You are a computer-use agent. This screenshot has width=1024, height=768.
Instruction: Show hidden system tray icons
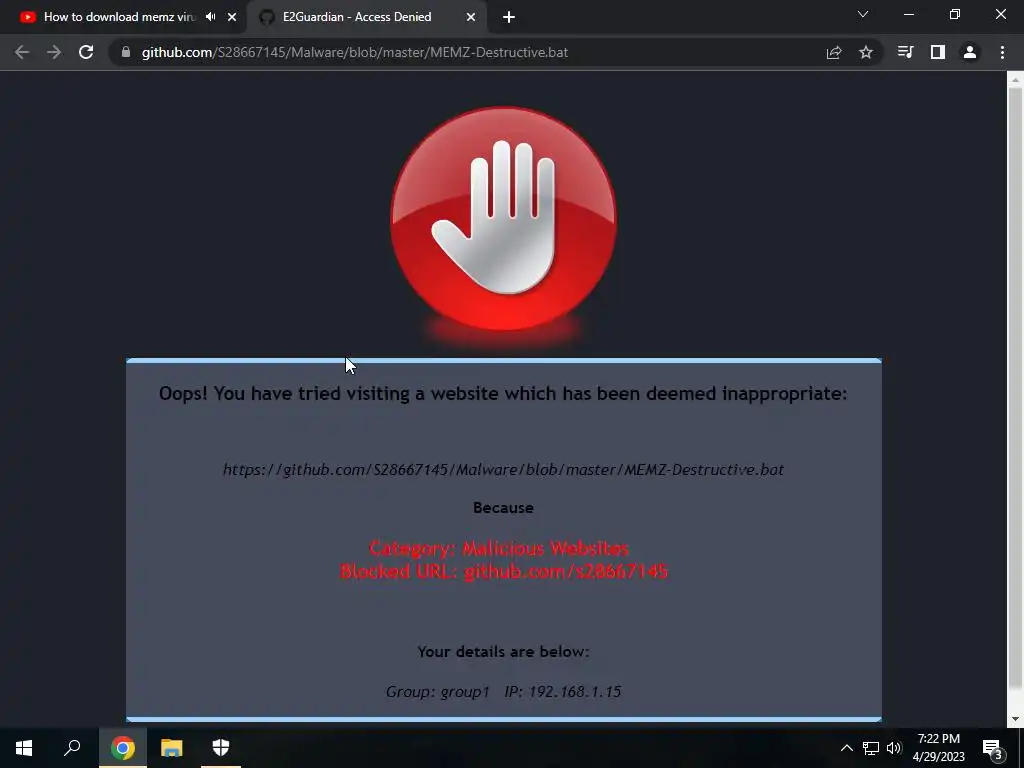click(846, 748)
